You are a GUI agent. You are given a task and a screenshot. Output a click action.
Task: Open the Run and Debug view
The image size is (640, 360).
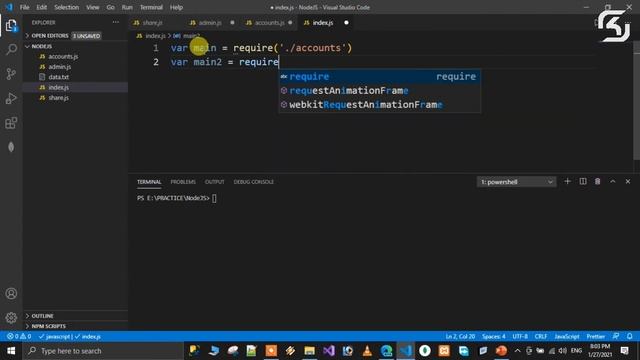pyautogui.click(x=11, y=98)
